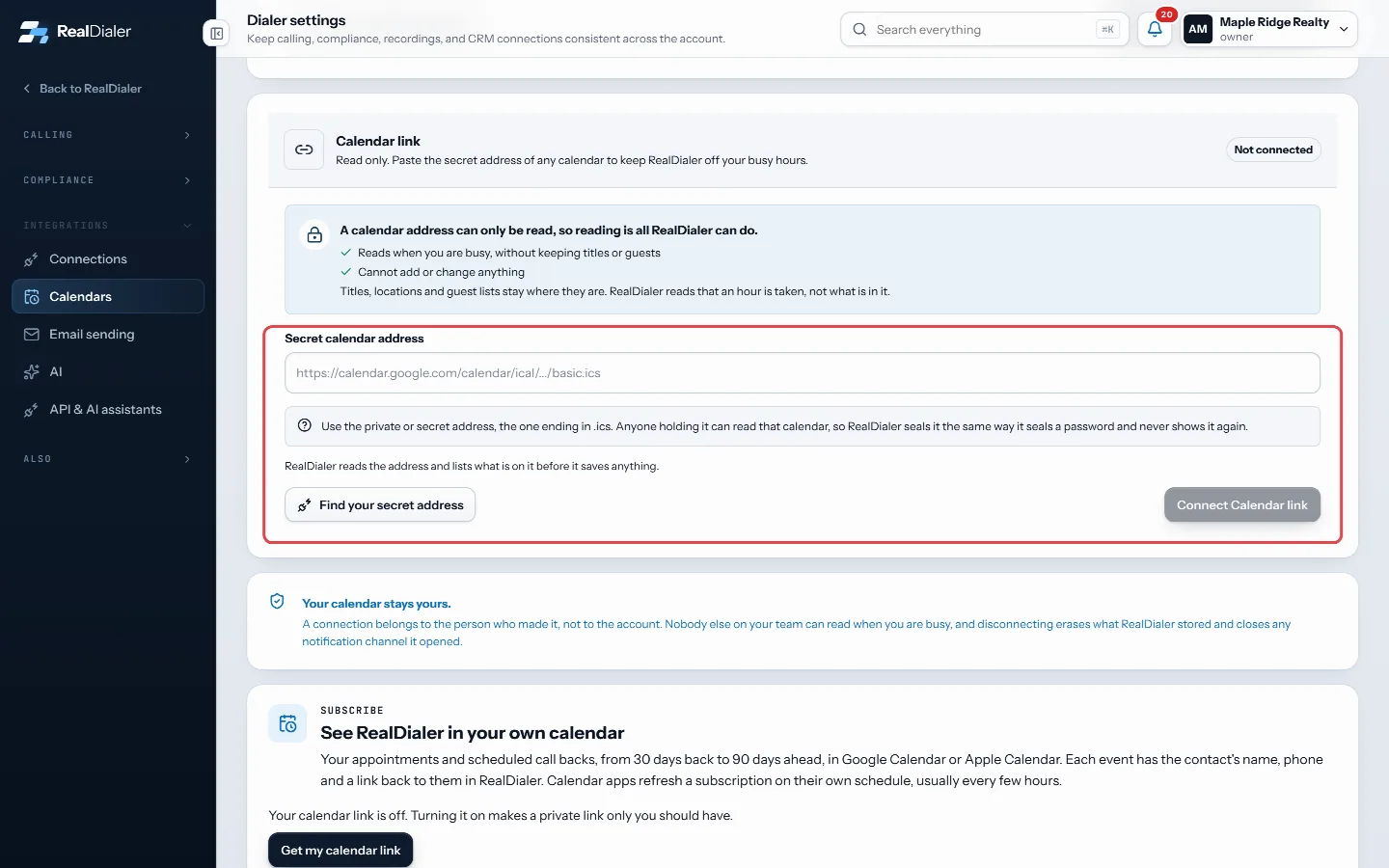Click the Calendars icon in the sidebar
1389x868 pixels.
(x=31, y=297)
